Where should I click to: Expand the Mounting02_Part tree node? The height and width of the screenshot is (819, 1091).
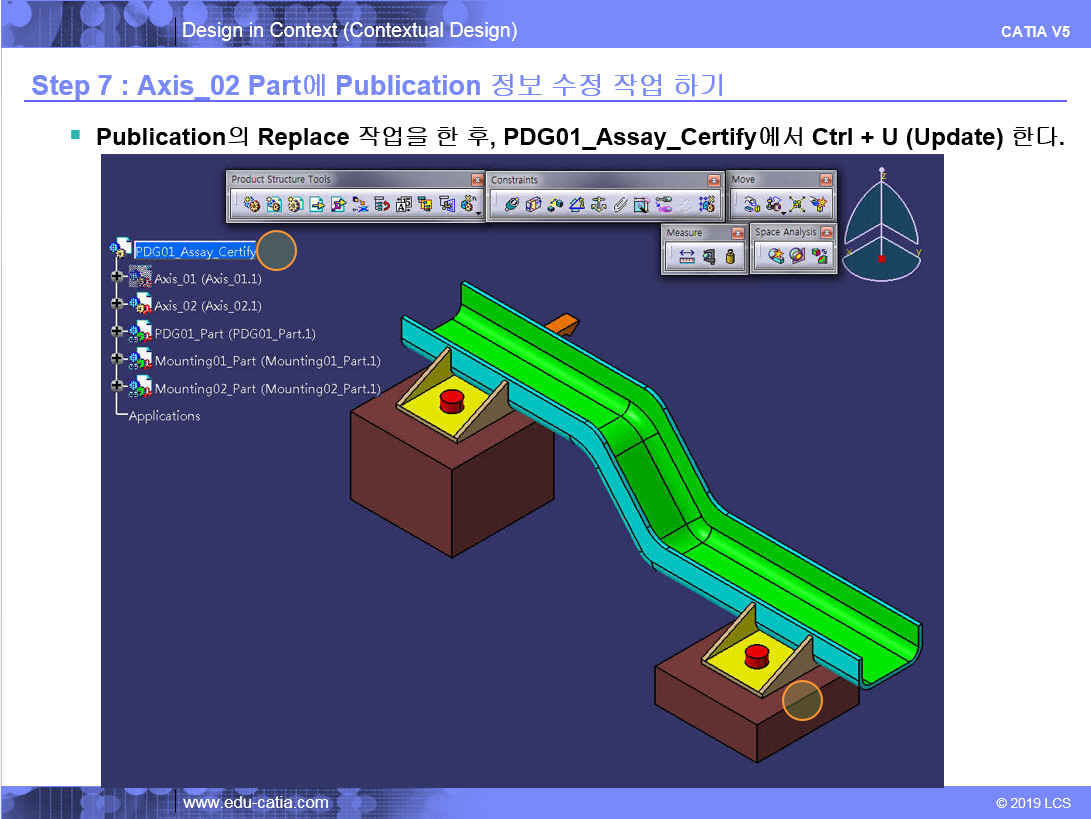[118, 387]
